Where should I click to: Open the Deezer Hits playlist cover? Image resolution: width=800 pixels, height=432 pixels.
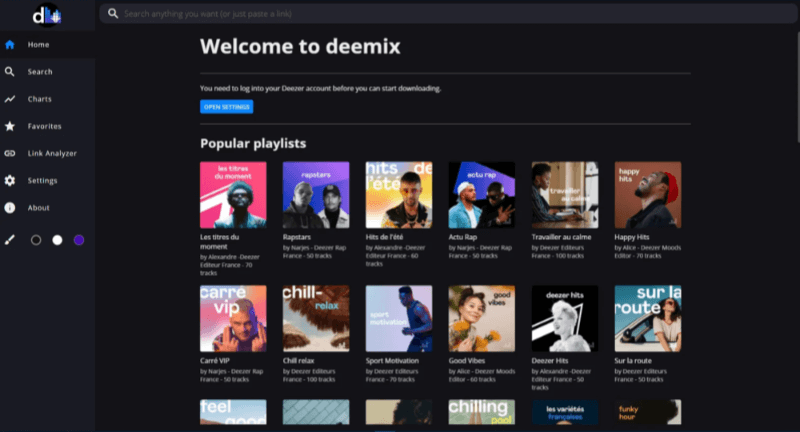565,318
